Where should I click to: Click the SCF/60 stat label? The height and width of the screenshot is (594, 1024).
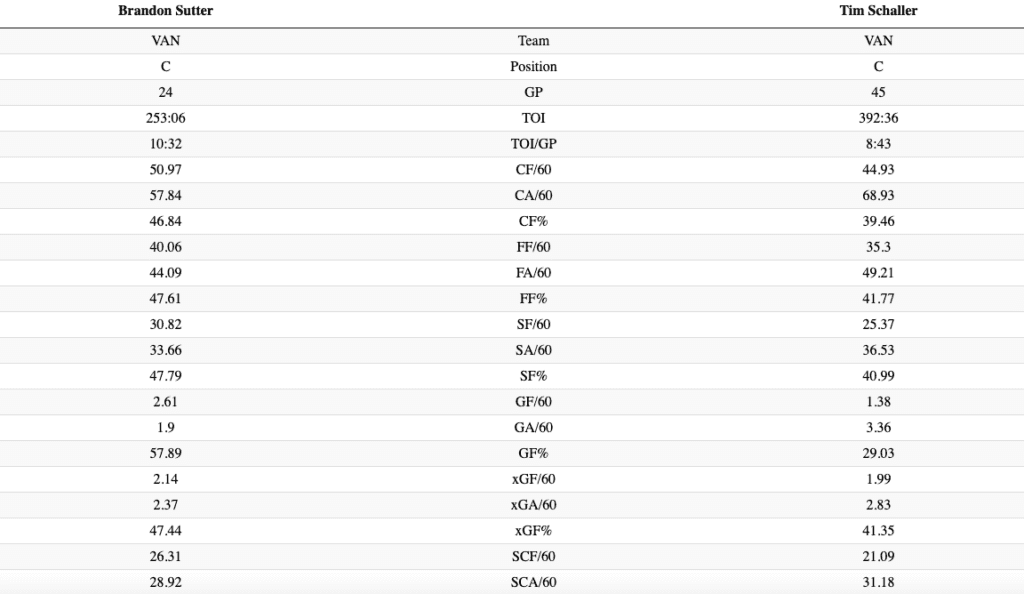[533, 557]
